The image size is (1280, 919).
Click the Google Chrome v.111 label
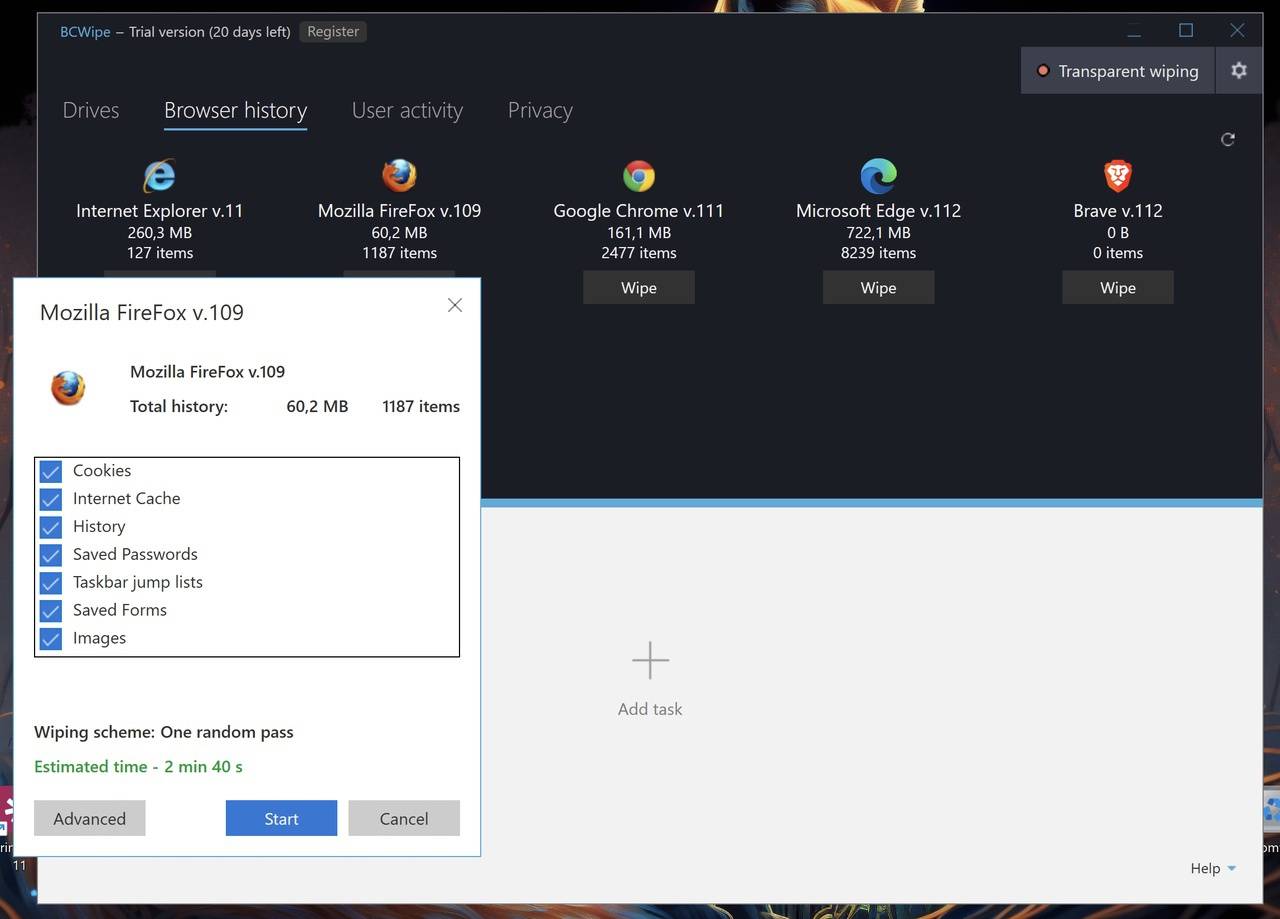tap(639, 211)
